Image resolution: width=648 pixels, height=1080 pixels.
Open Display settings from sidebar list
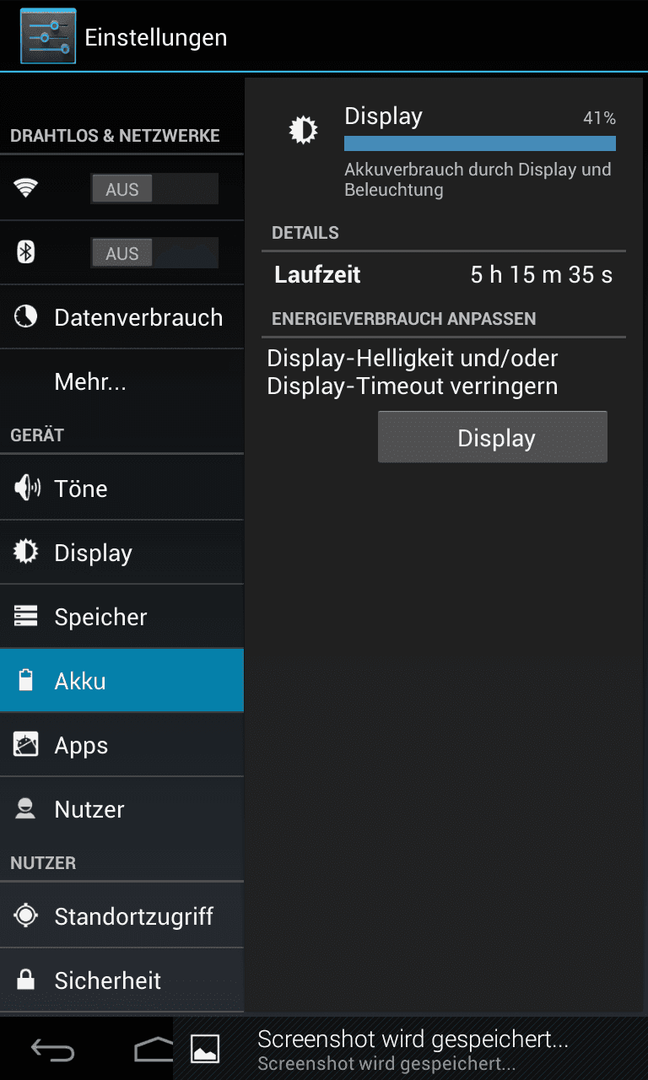[122, 552]
